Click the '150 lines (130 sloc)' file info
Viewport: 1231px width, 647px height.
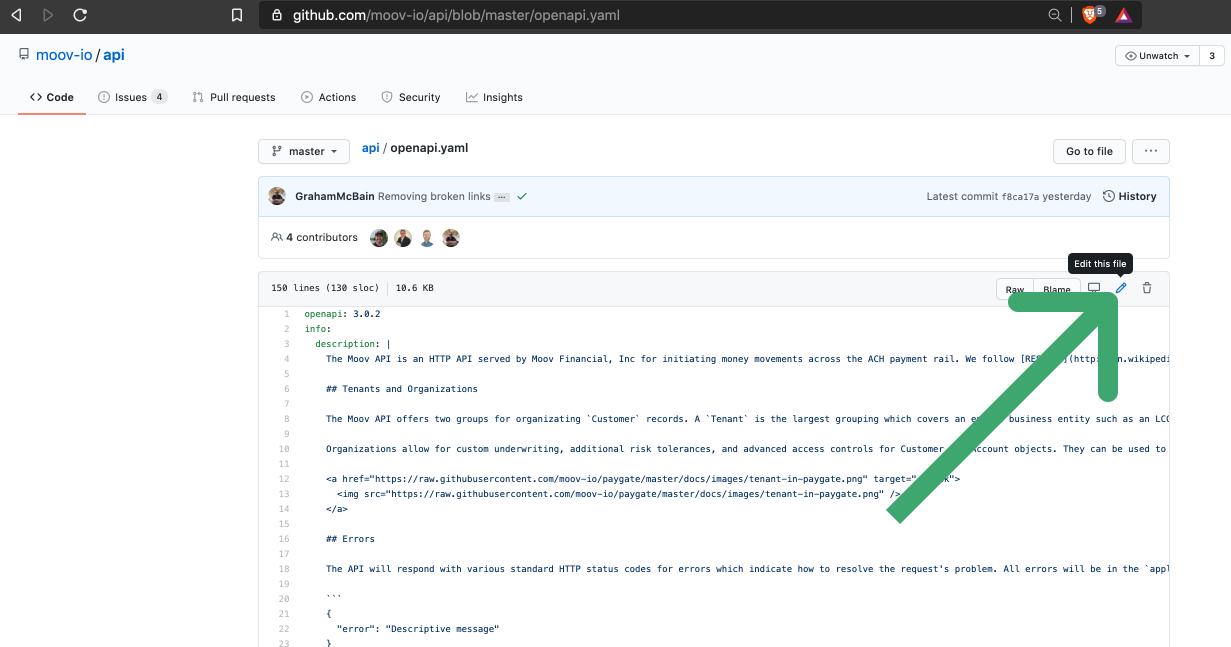point(326,288)
